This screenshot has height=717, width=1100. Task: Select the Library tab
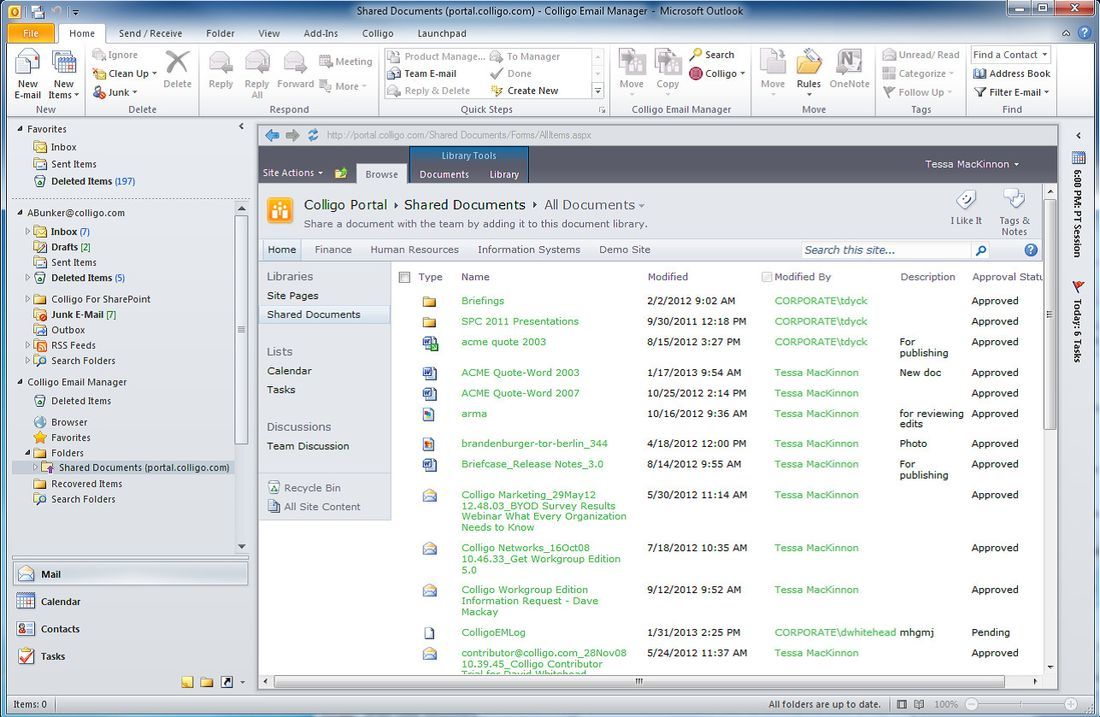[504, 174]
